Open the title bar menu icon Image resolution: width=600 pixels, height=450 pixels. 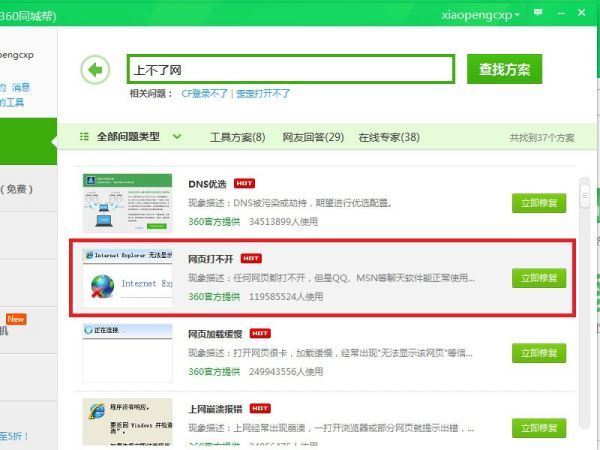538,14
